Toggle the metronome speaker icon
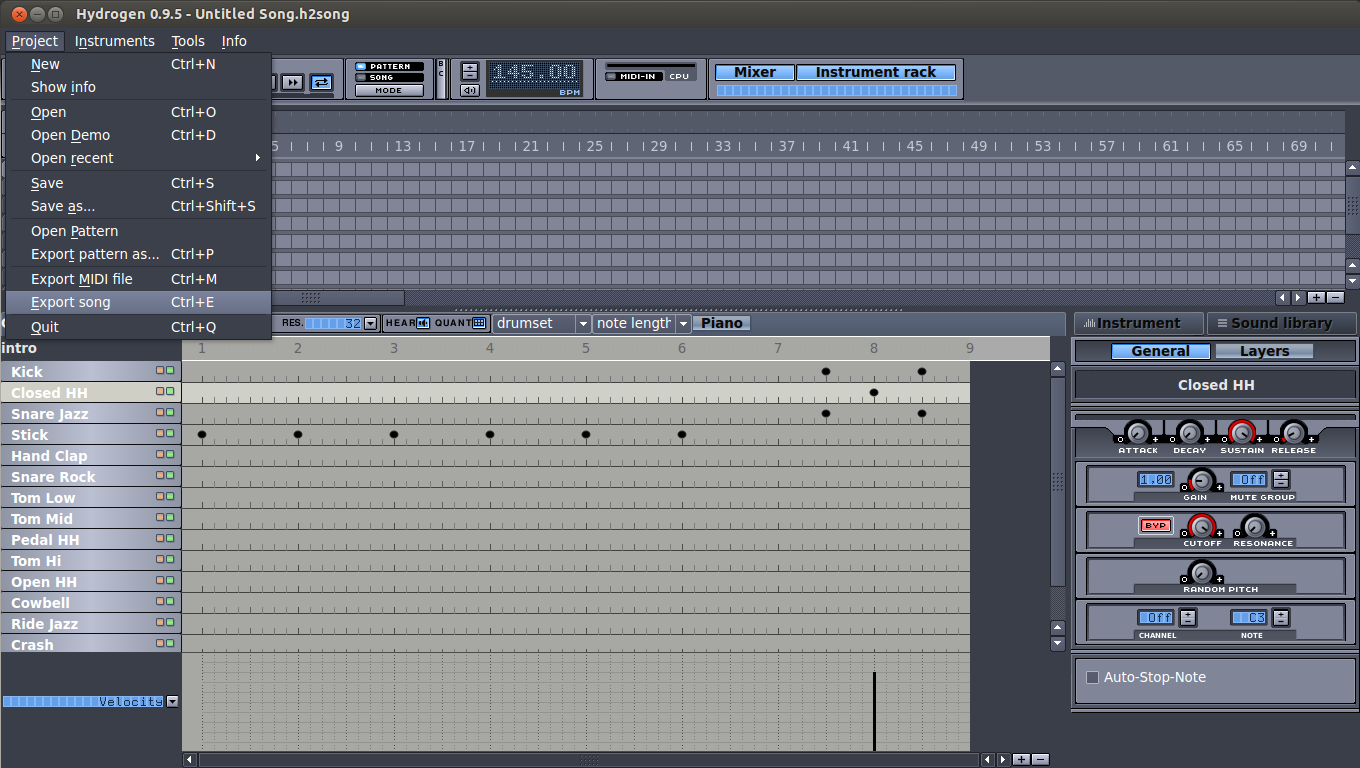Screen dimensions: 1360x768 click(470, 91)
